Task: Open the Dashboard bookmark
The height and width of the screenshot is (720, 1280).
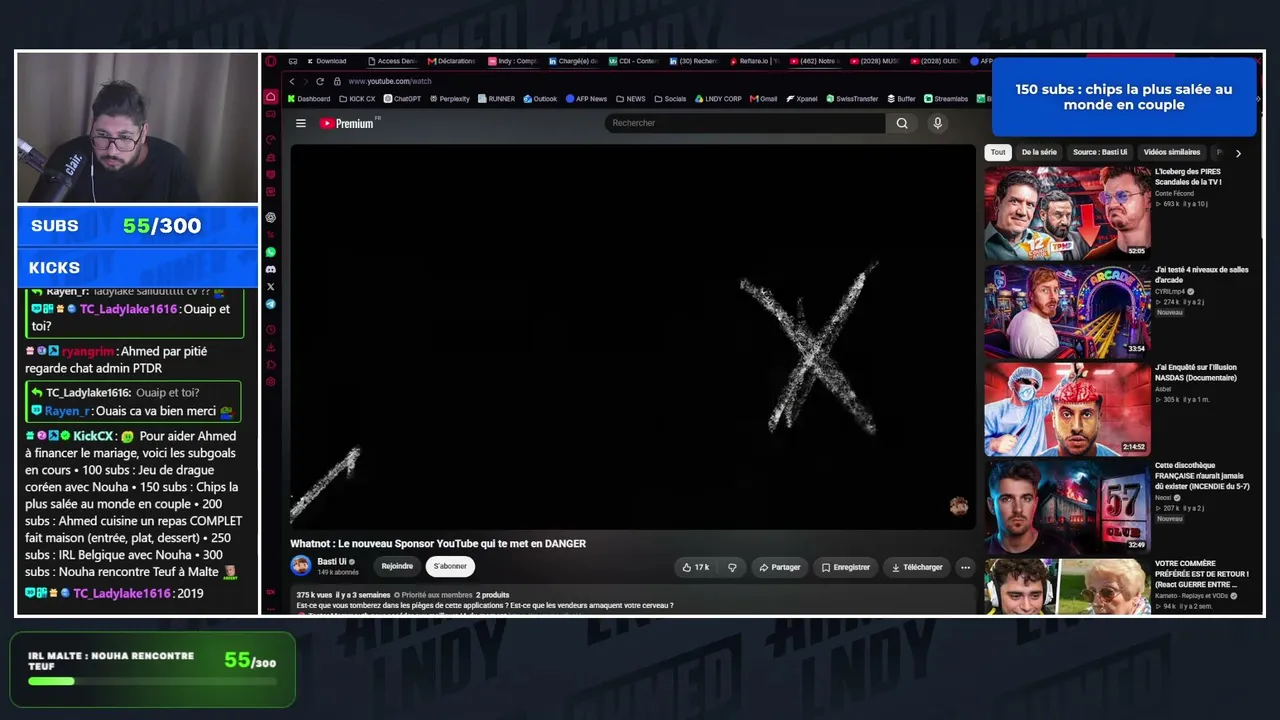Action: coord(308,99)
